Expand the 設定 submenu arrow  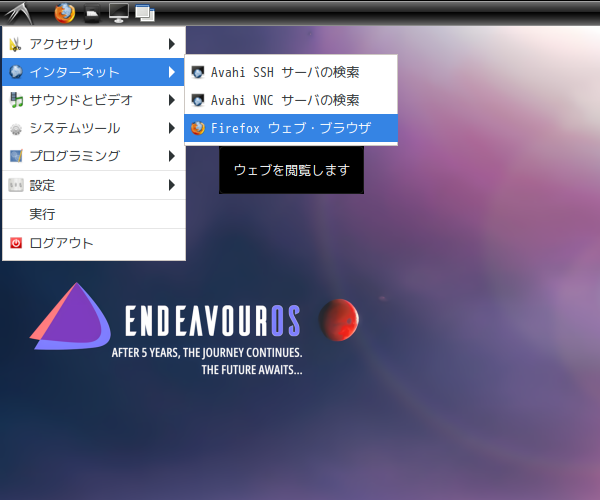[x=172, y=185]
